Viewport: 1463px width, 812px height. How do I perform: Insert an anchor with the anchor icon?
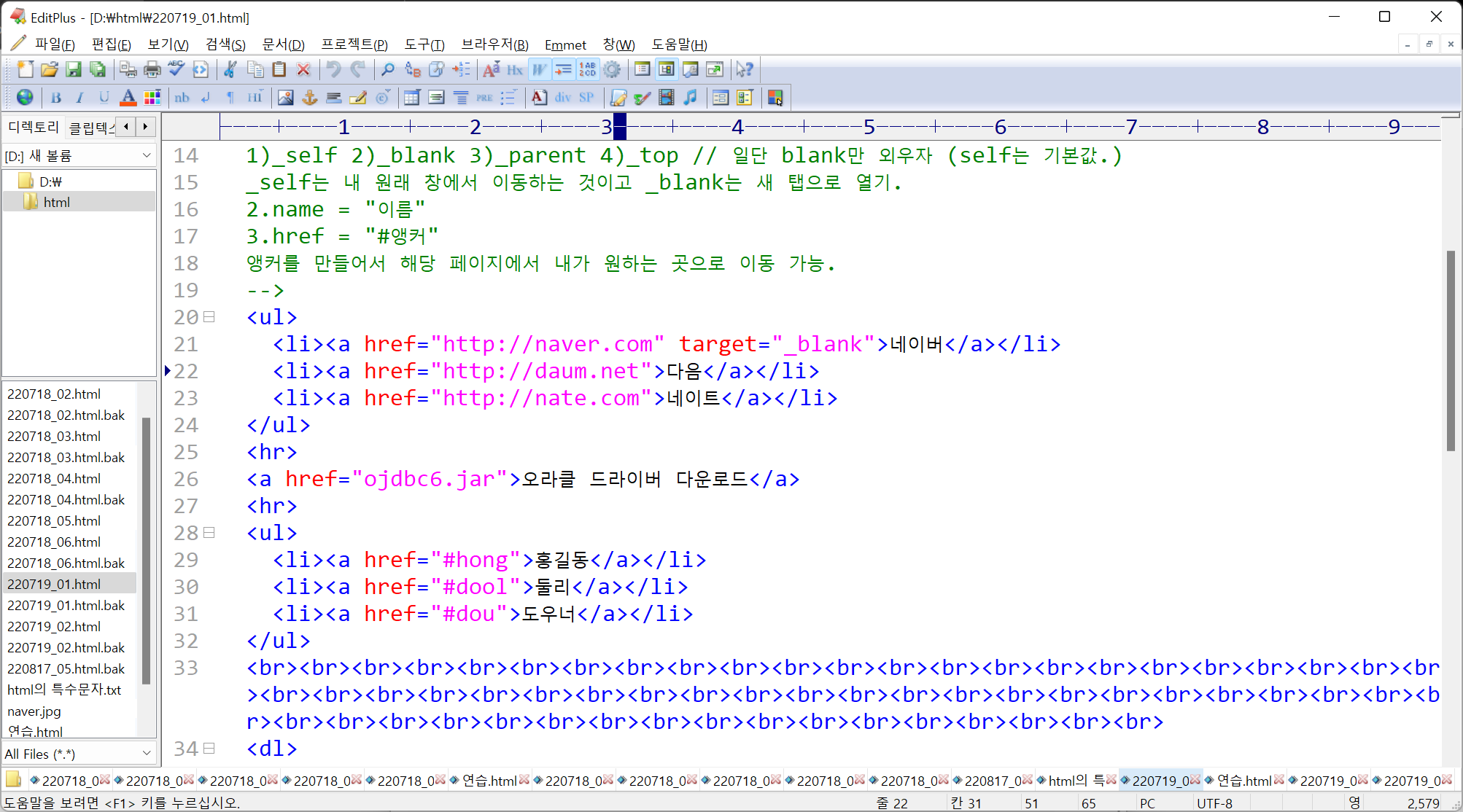309,97
